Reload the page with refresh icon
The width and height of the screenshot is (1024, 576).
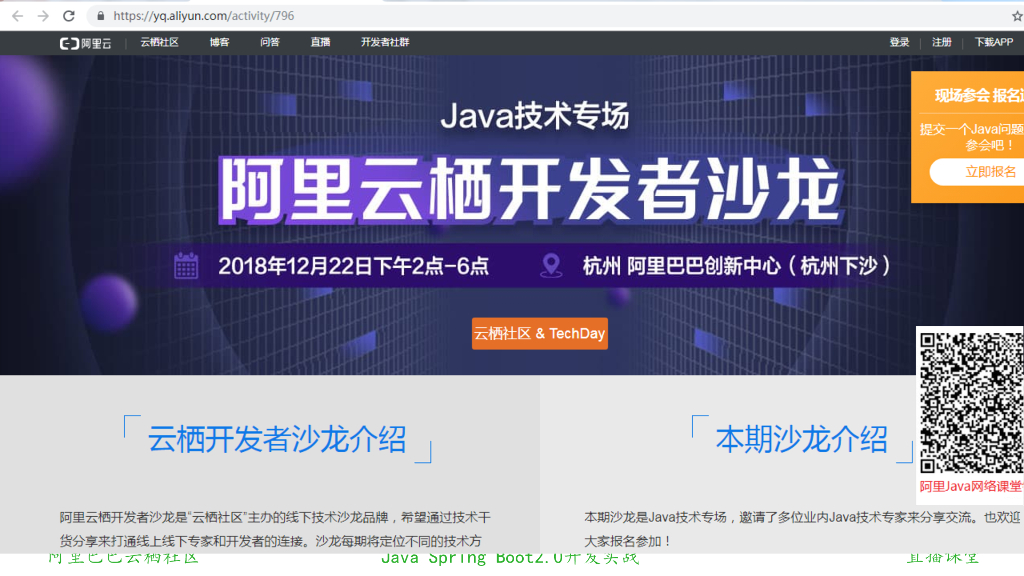coord(69,16)
